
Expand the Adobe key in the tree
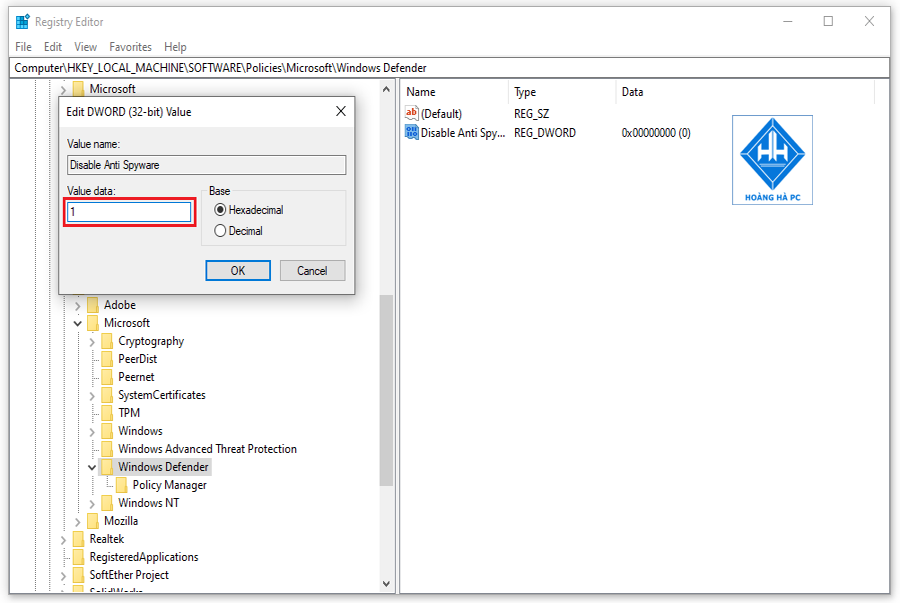point(77,306)
